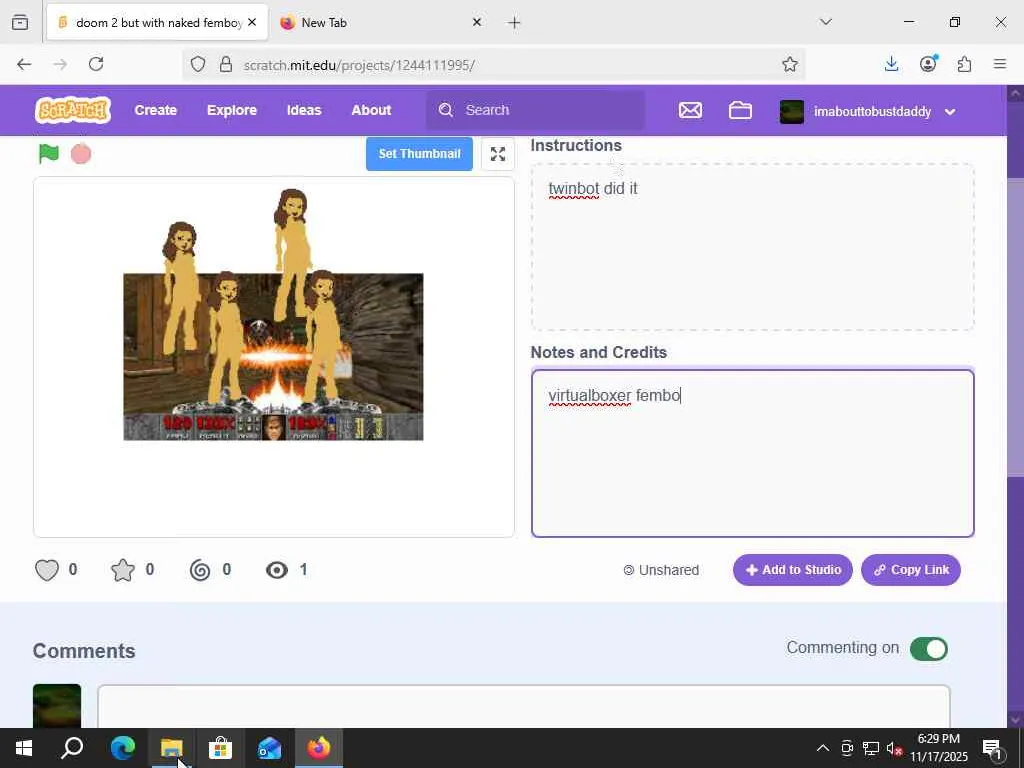This screenshot has width=1024, height=768.
Task: Open the Firefox account icon
Action: [928, 63]
